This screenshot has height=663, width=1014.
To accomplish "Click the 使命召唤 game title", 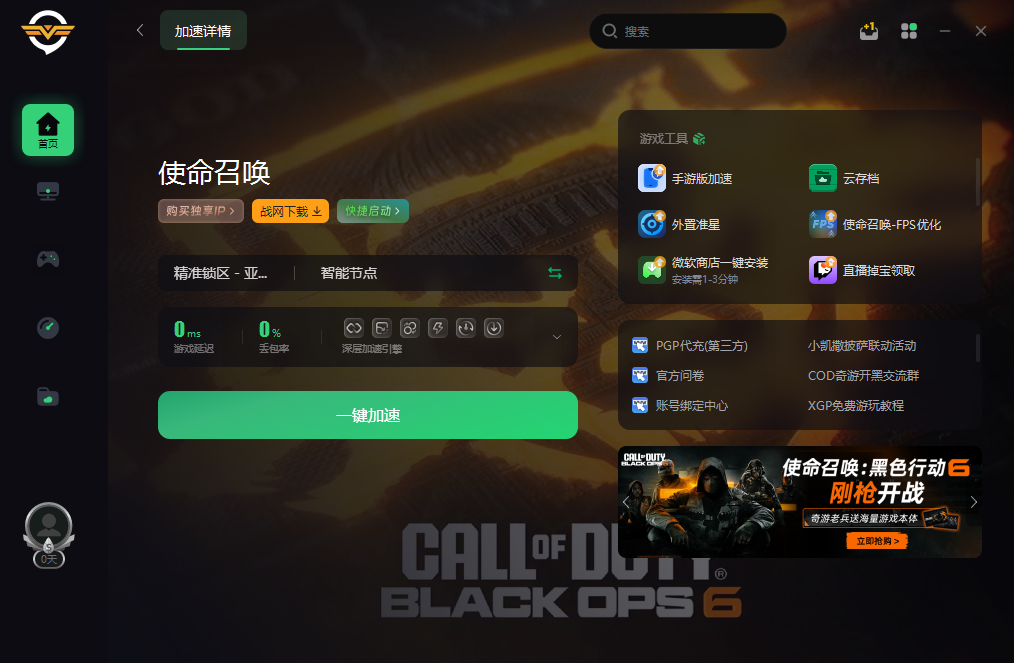I will pyautogui.click(x=214, y=173).
